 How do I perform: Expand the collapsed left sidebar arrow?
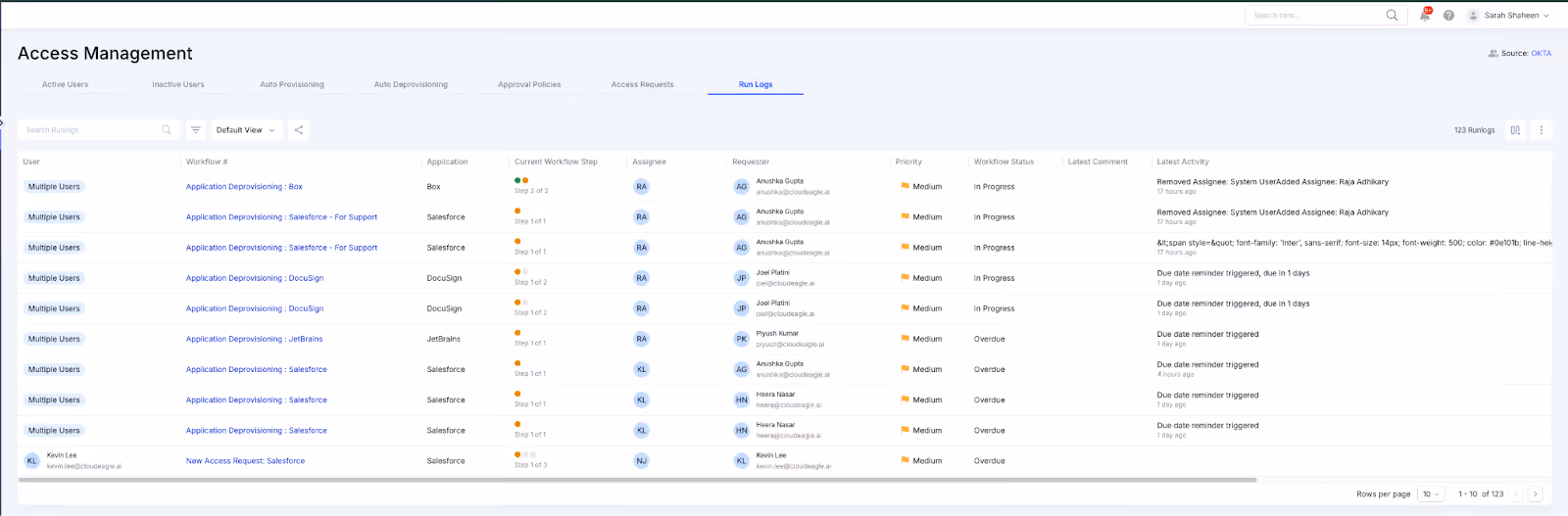(x=2, y=122)
